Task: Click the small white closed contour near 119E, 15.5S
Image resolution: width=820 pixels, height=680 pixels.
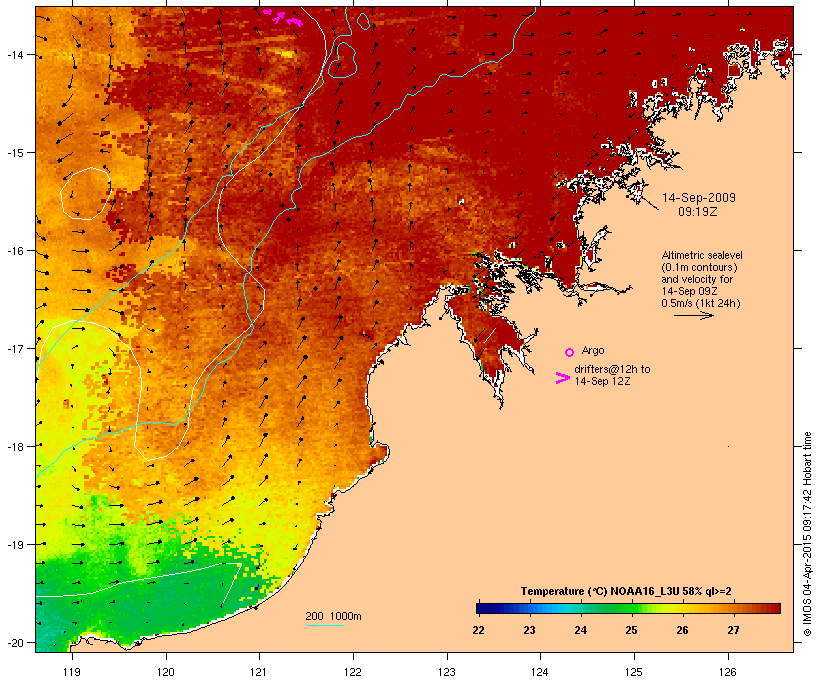Action: (86, 194)
